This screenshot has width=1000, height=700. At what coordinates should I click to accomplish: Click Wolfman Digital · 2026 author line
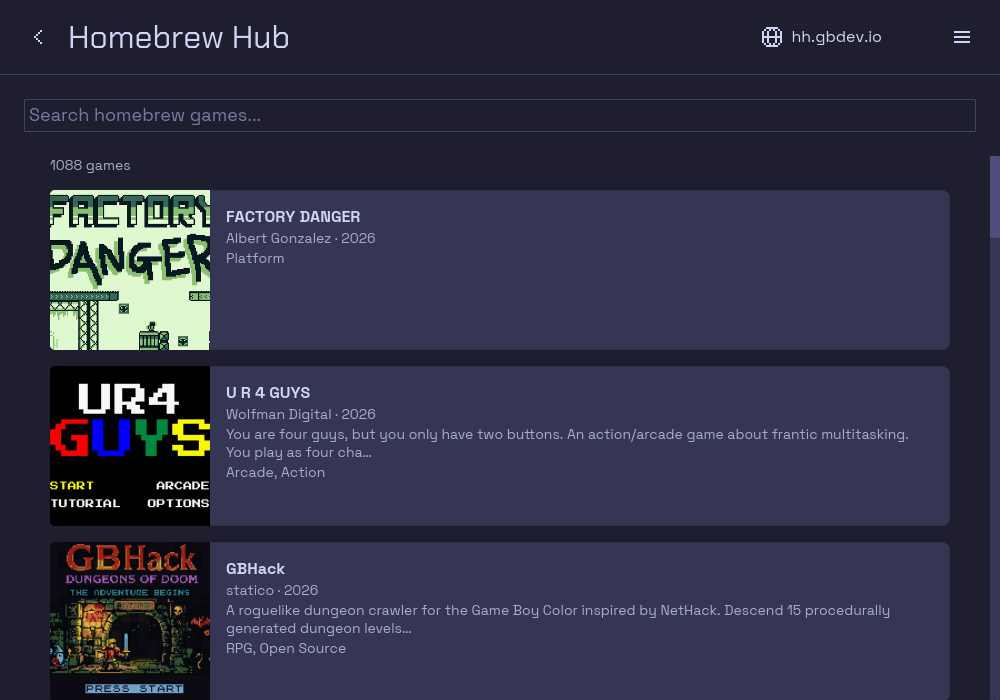pos(300,414)
